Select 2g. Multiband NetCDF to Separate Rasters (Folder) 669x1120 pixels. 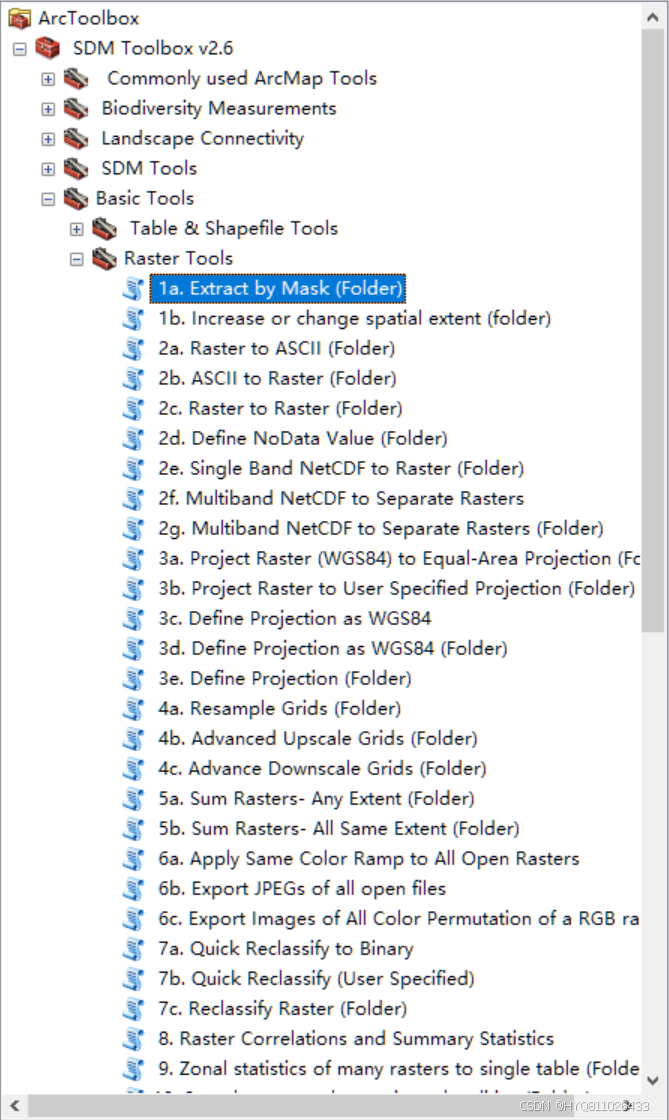[x=381, y=529]
